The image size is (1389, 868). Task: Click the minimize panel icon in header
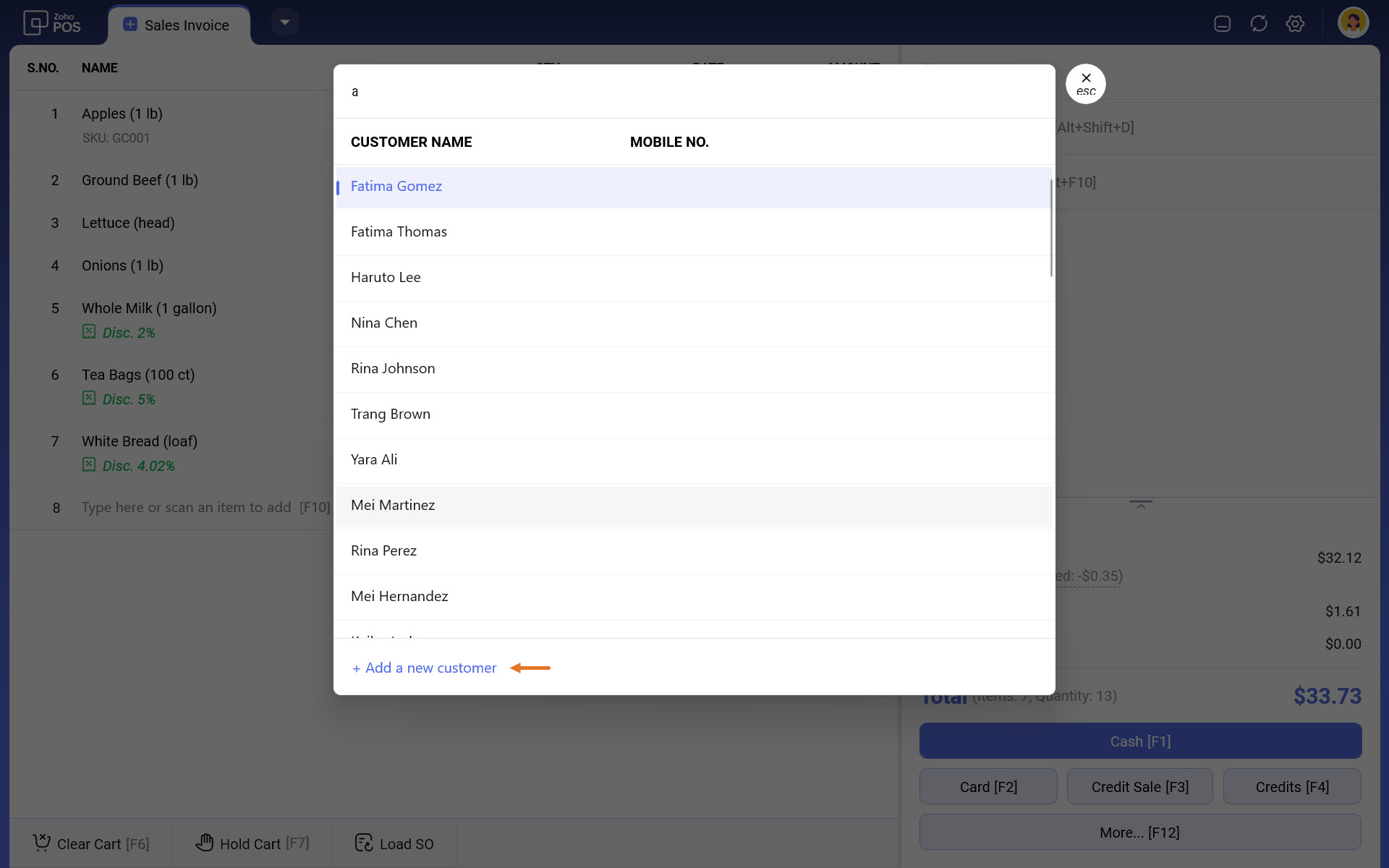[x=1222, y=23]
